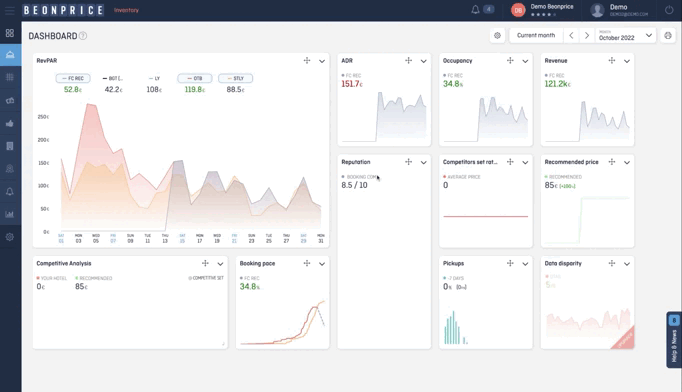
Task: Open the thumbs-up reputation sidebar icon
Action: pyautogui.click(x=10, y=124)
